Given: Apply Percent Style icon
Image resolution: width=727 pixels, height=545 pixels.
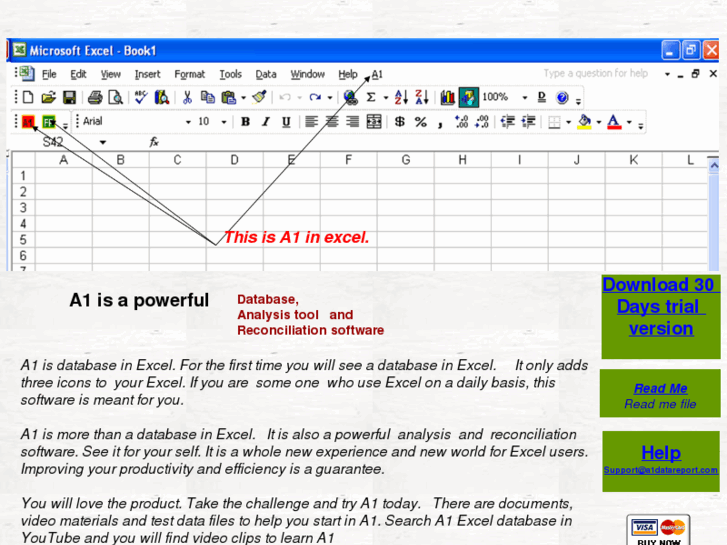Looking at the screenshot, I should 421,122.
